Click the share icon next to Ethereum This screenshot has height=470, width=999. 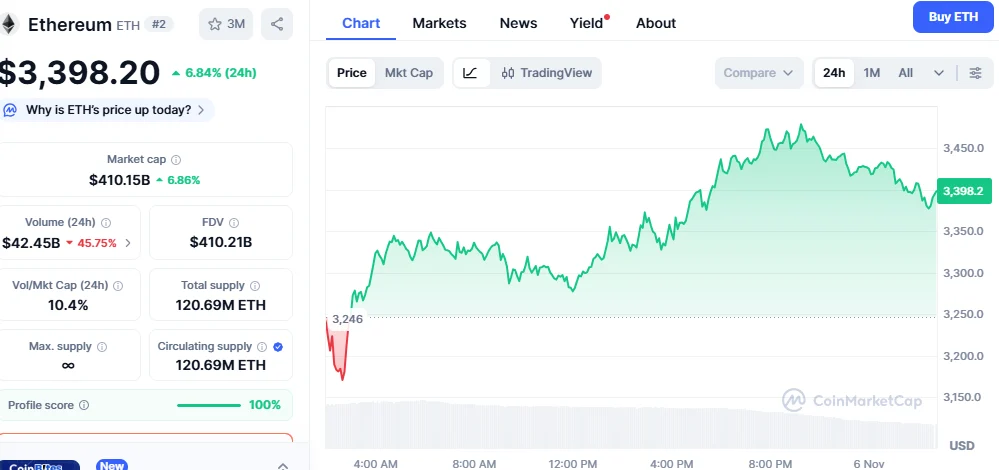(277, 24)
